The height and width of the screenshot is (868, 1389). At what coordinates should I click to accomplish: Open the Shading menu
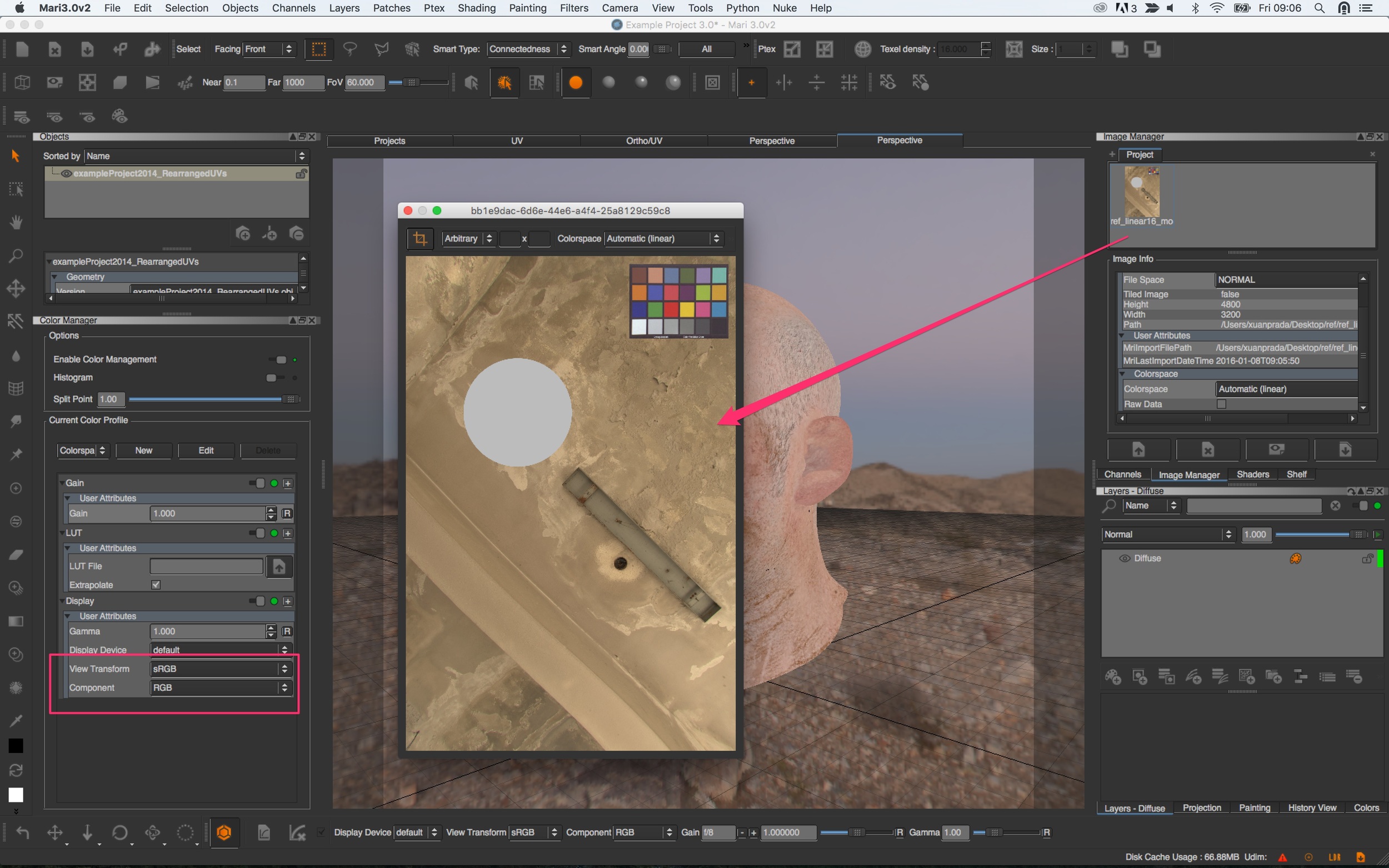(476, 8)
